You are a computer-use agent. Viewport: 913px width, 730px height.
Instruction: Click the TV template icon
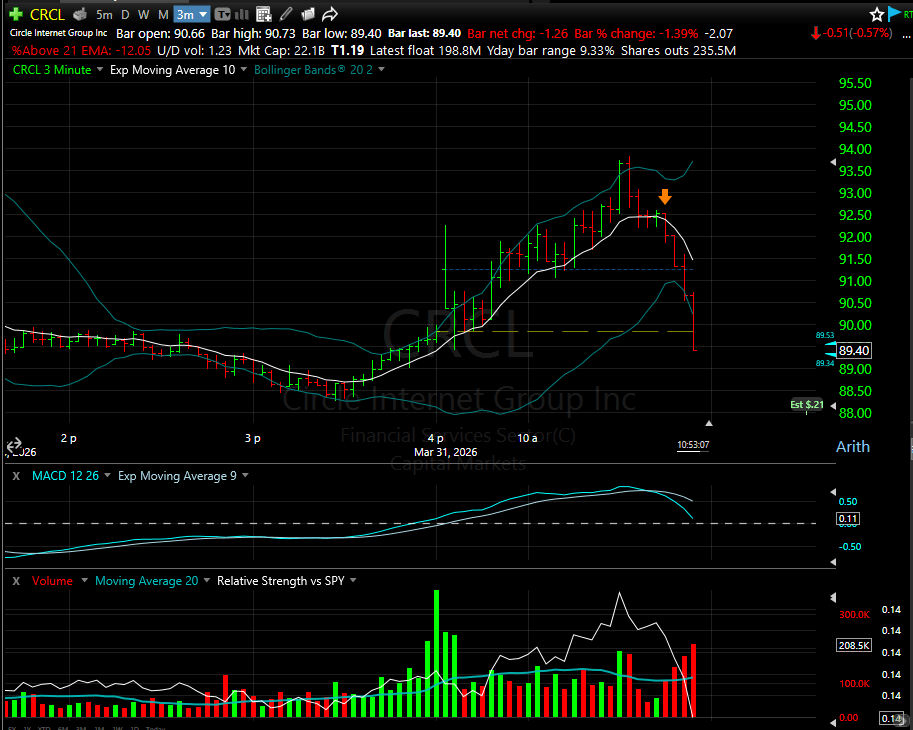tap(221, 14)
